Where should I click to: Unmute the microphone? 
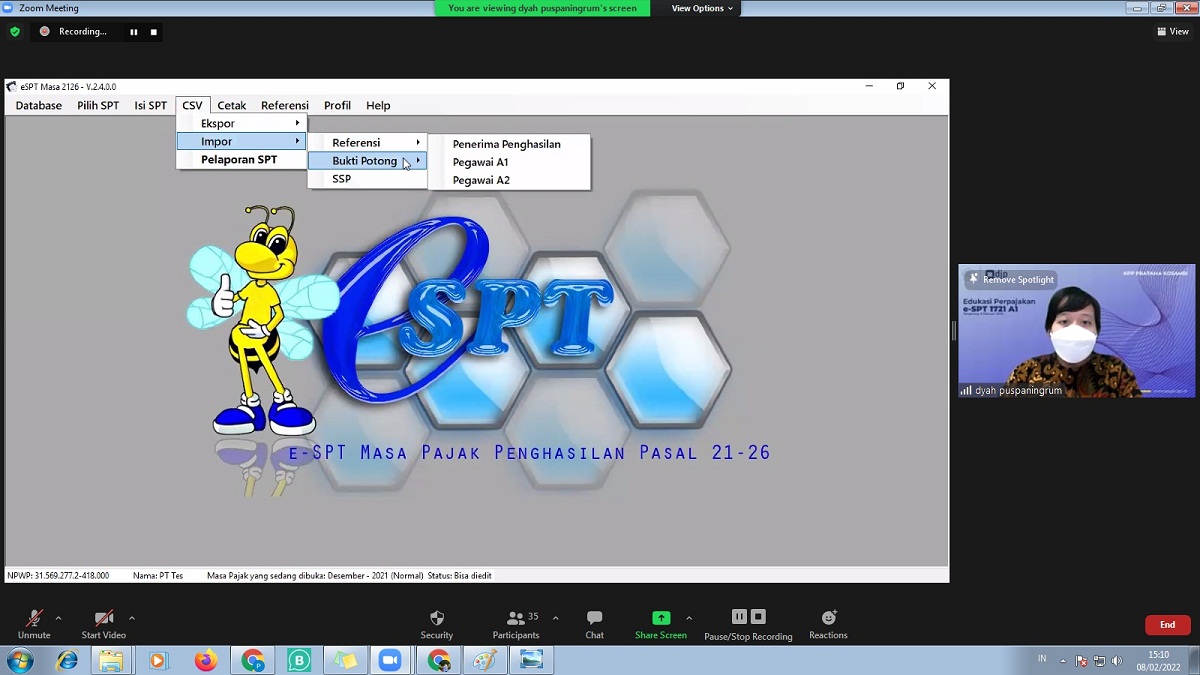[34, 618]
